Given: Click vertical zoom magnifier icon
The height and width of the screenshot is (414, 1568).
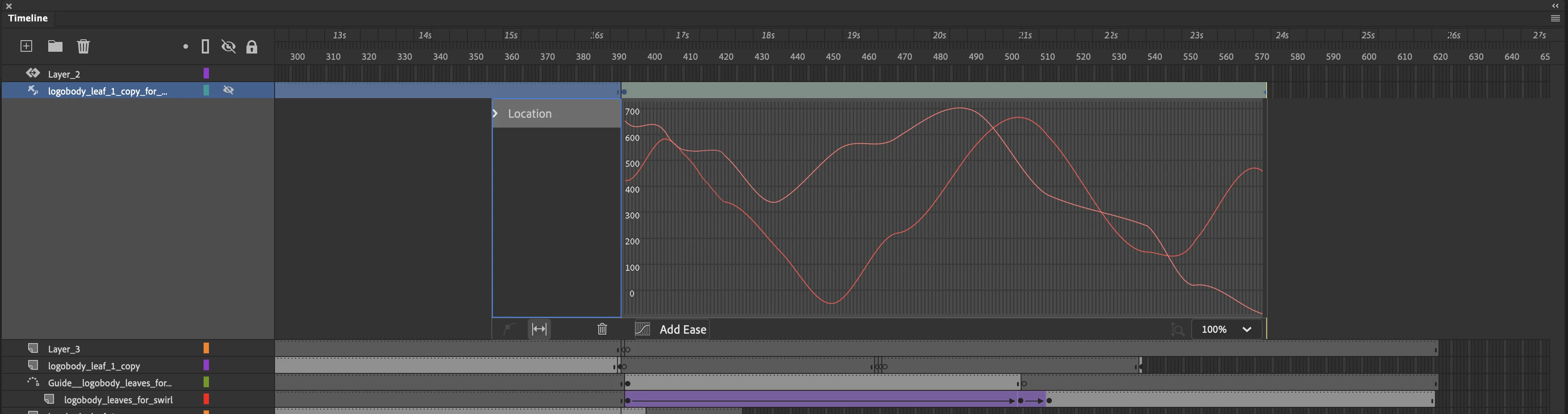Looking at the screenshot, I should 1177,330.
